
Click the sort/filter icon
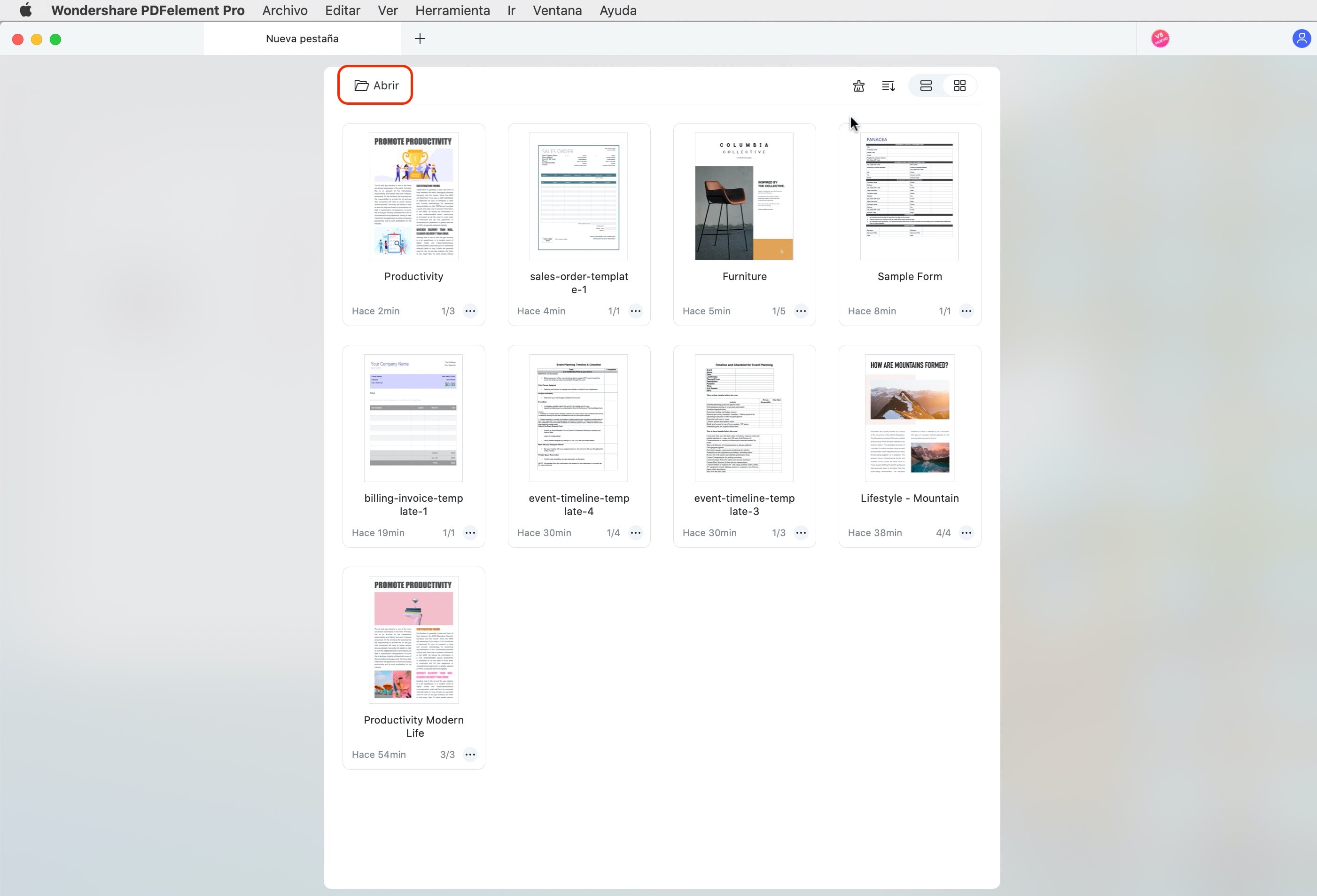tap(888, 85)
